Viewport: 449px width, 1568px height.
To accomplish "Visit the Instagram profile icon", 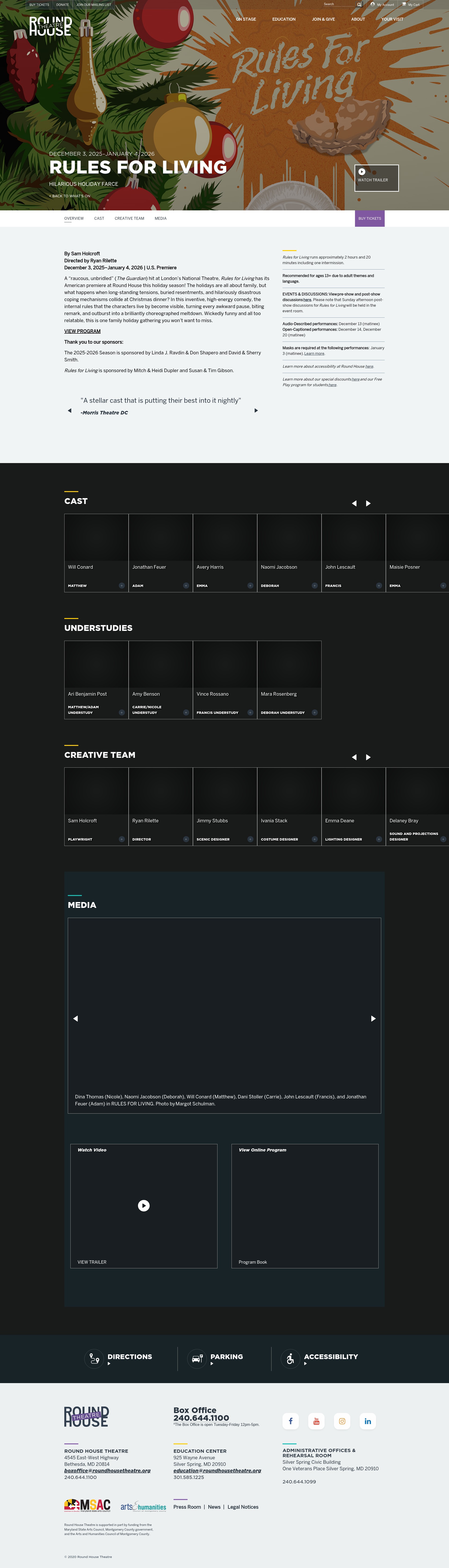I will (x=342, y=1421).
